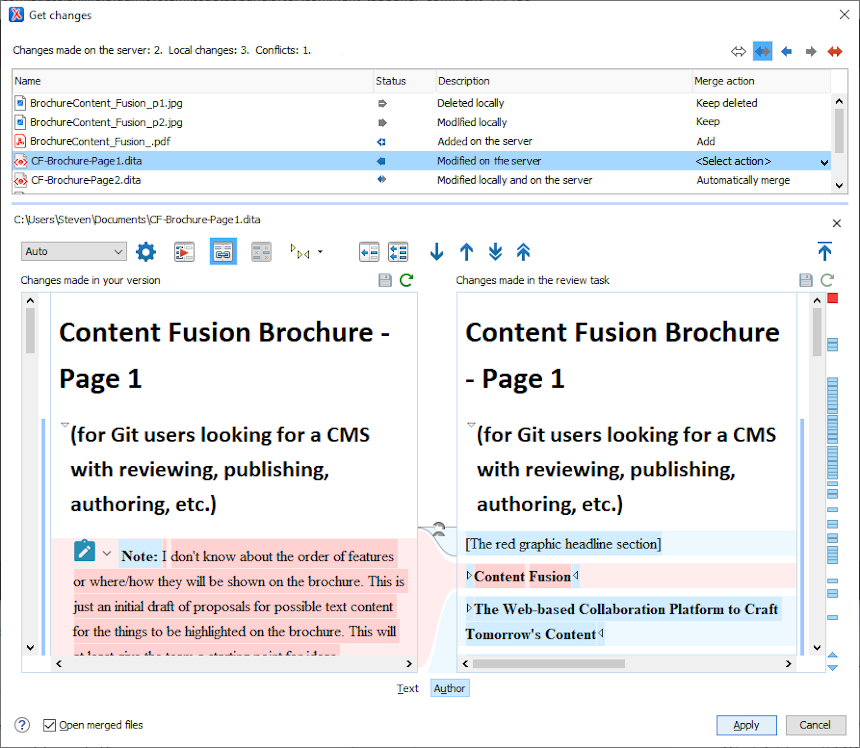Toggle the highlighted synchronized scrolling button
860x748 pixels.
click(223, 252)
